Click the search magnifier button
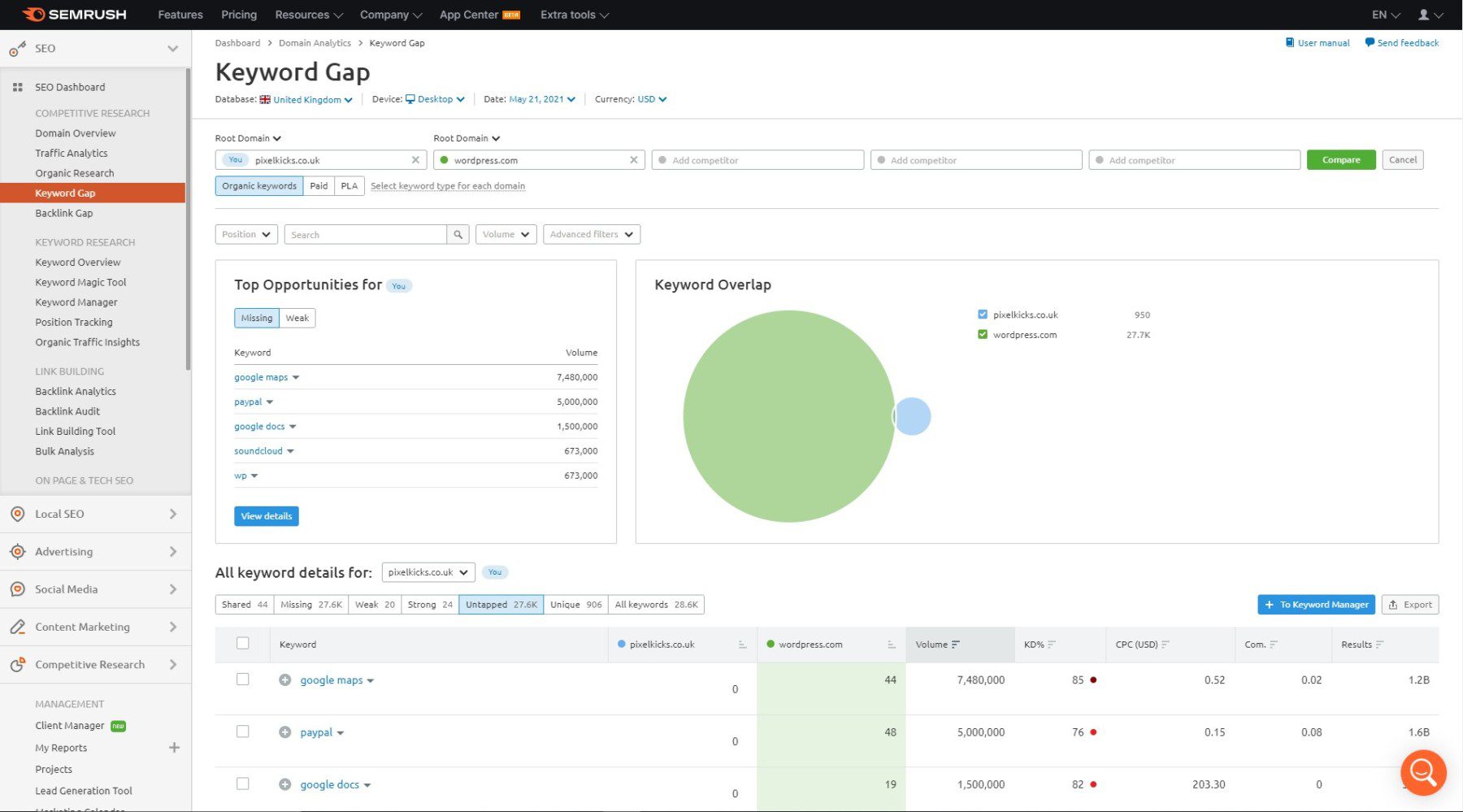The height and width of the screenshot is (812, 1463). [x=458, y=235]
